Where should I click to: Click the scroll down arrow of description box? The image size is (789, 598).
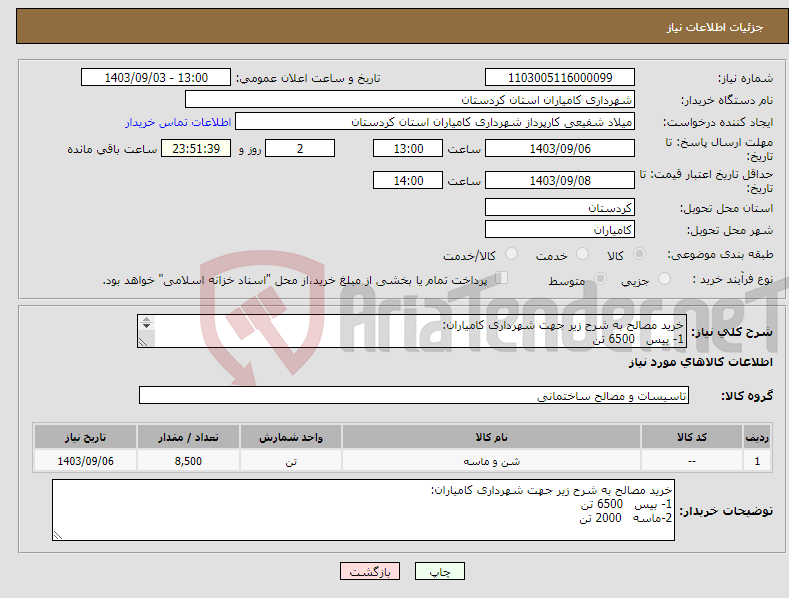146,326
